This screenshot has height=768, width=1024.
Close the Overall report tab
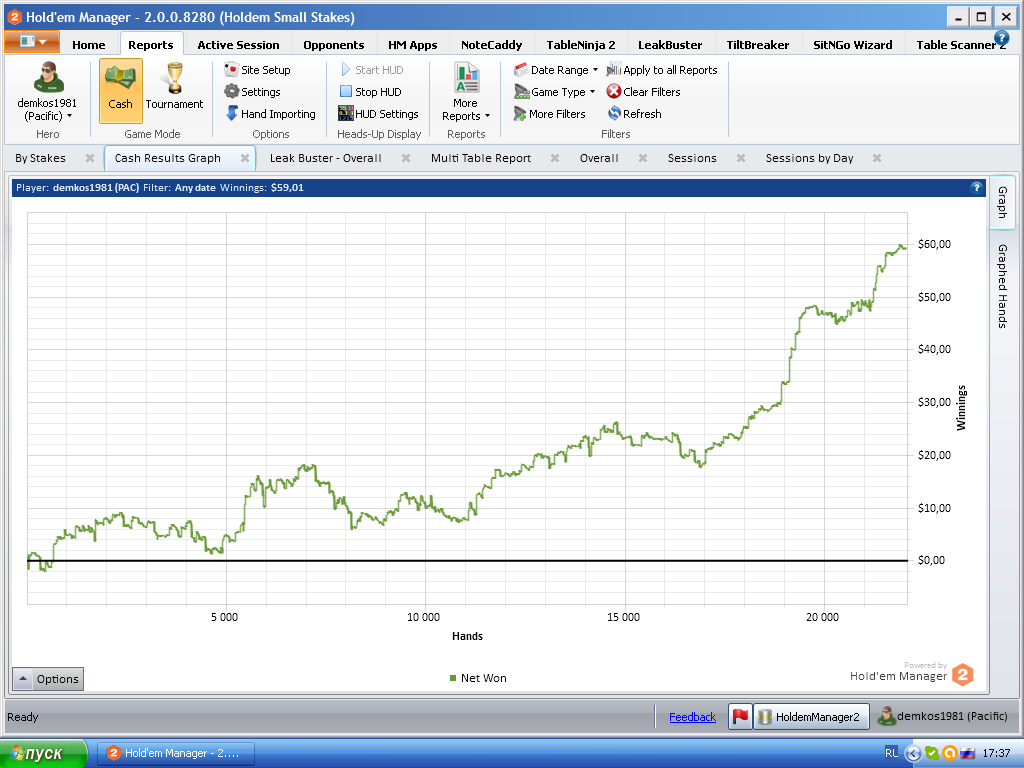pyautogui.click(x=643, y=158)
